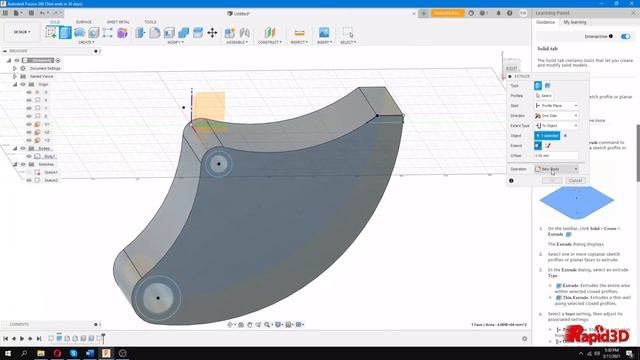640x360 pixels.
Task: Select the Press Pull modify tool
Action: (140, 33)
